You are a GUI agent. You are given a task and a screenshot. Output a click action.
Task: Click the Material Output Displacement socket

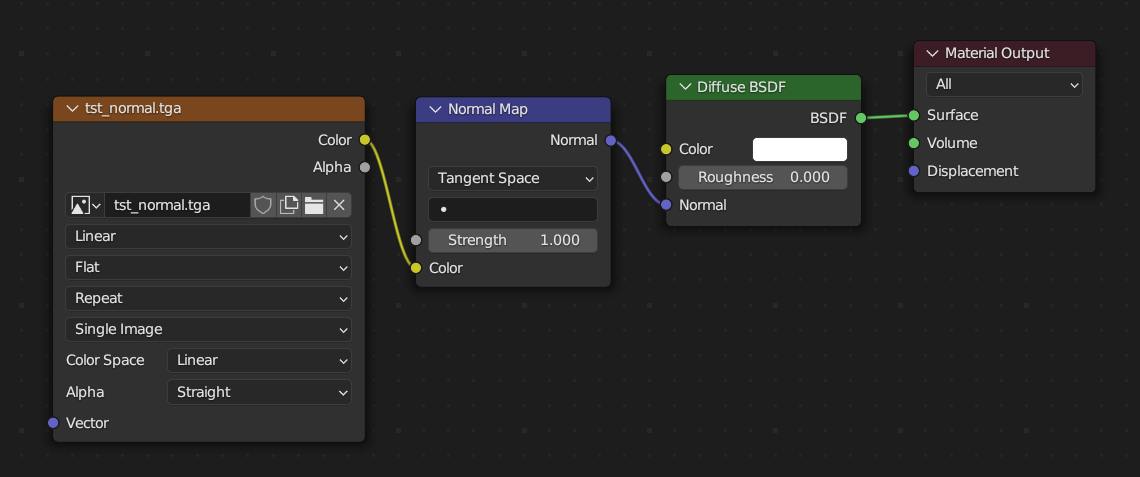click(915, 171)
